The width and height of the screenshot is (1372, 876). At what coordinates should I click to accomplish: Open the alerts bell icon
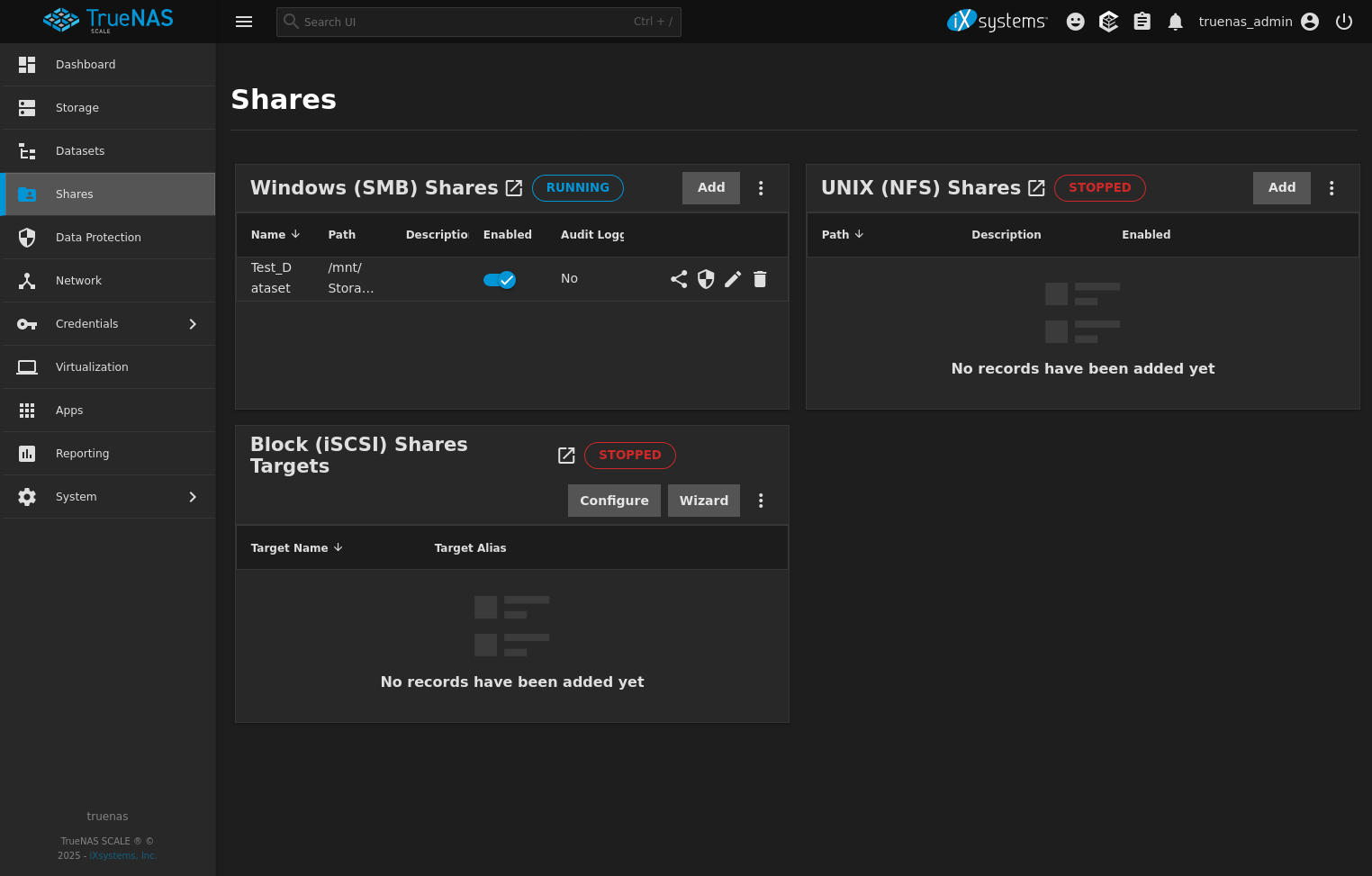coord(1175,22)
